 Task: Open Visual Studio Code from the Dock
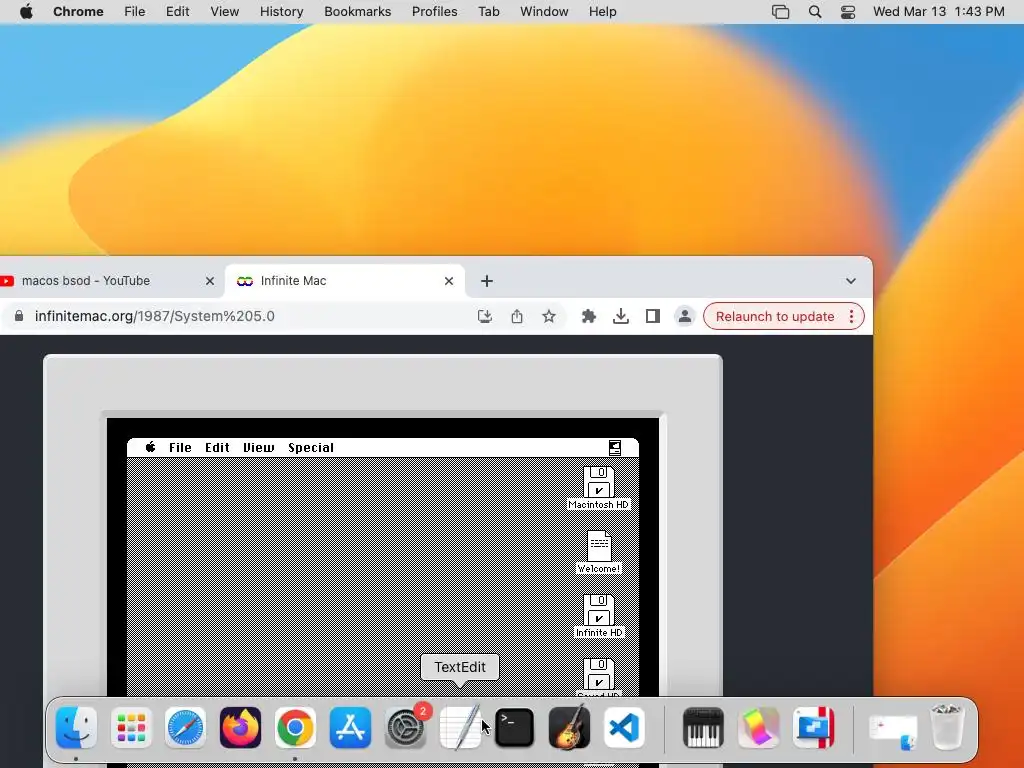pyautogui.click(x=624, y=728)
